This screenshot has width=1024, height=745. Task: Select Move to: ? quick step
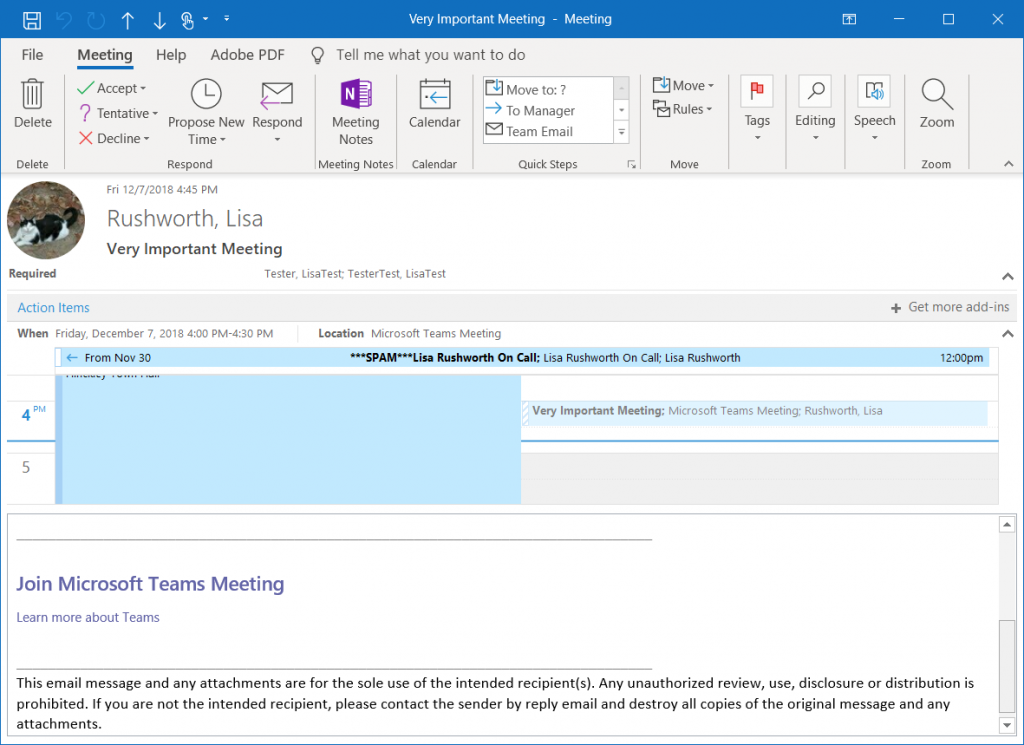point(549,89)
